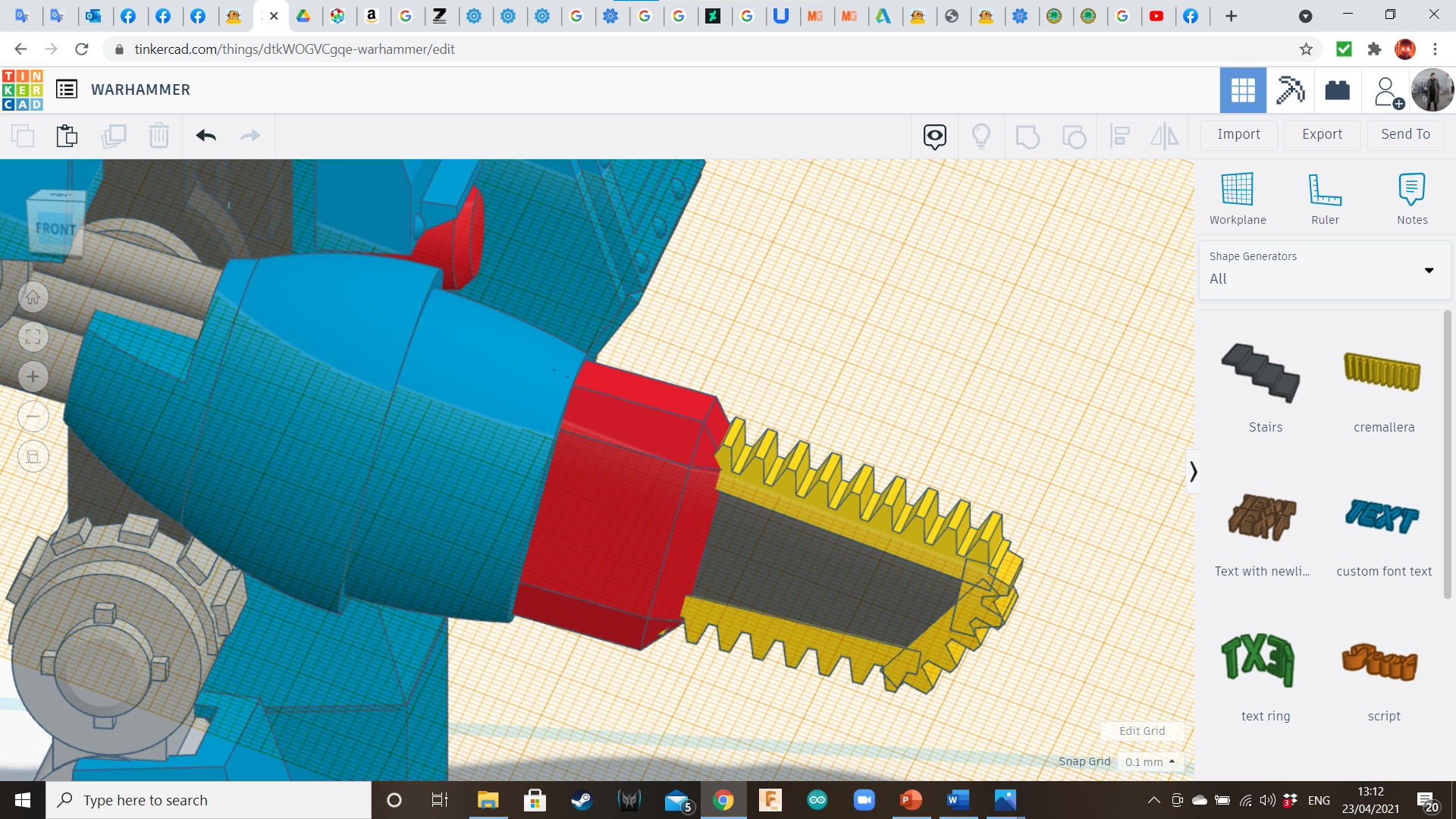Toggle the eye view-options icon
The height and width of the screenshot is (819, 1456).
934,136
